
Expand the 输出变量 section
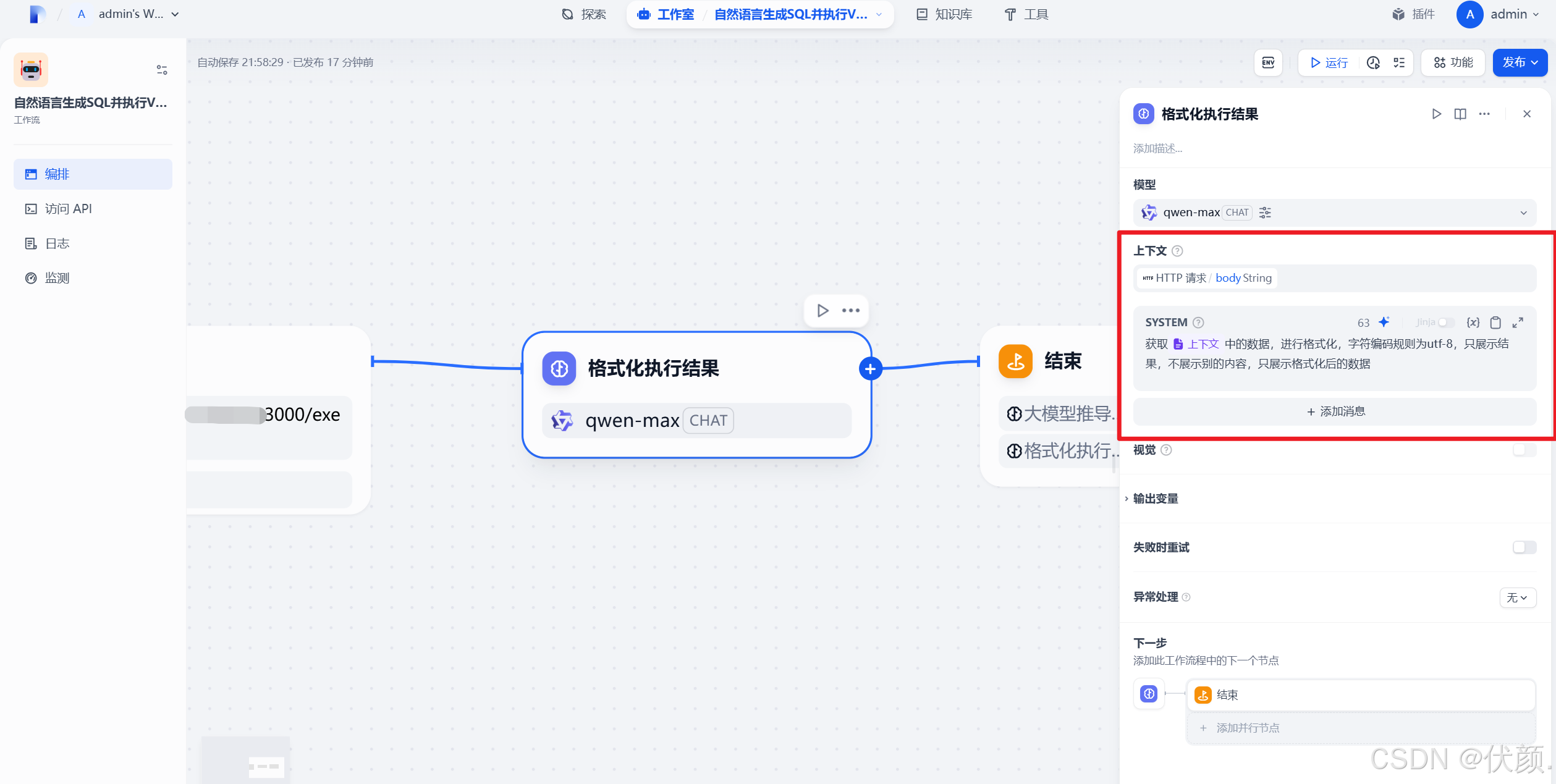pos(1156,499)
